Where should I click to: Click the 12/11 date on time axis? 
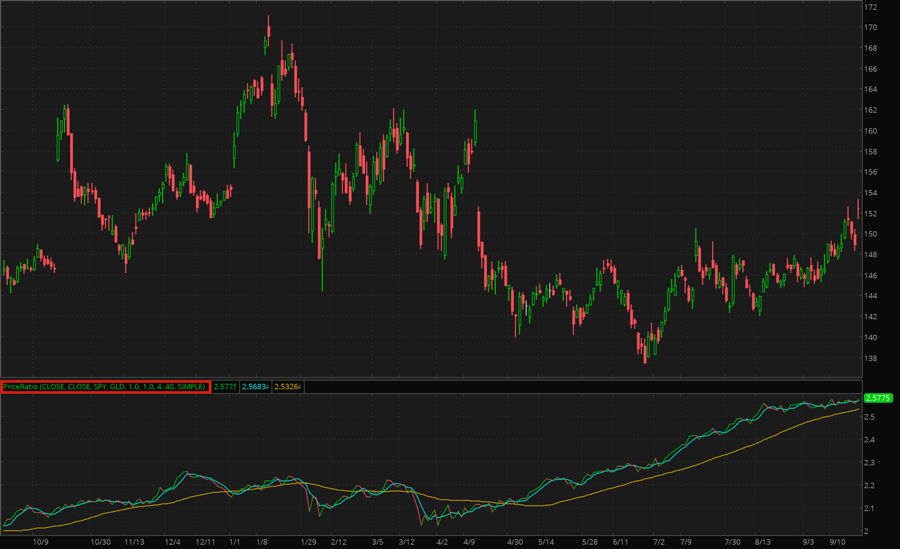(207, 541)
